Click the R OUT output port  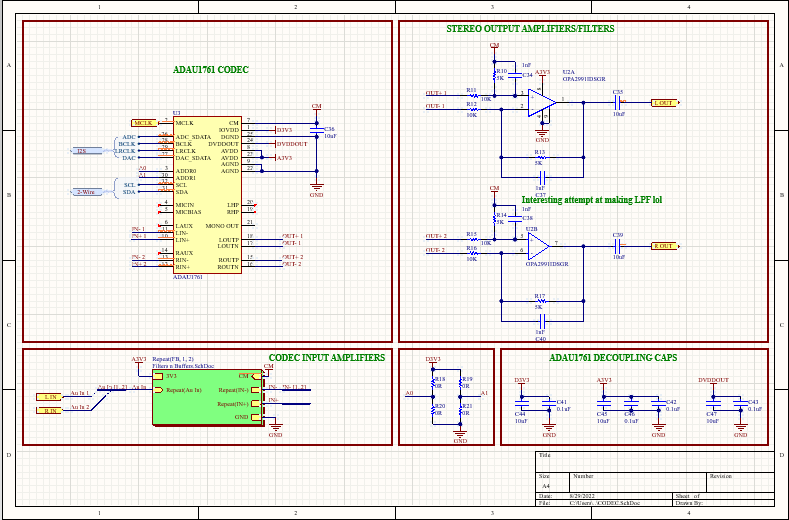pos(665,246)
